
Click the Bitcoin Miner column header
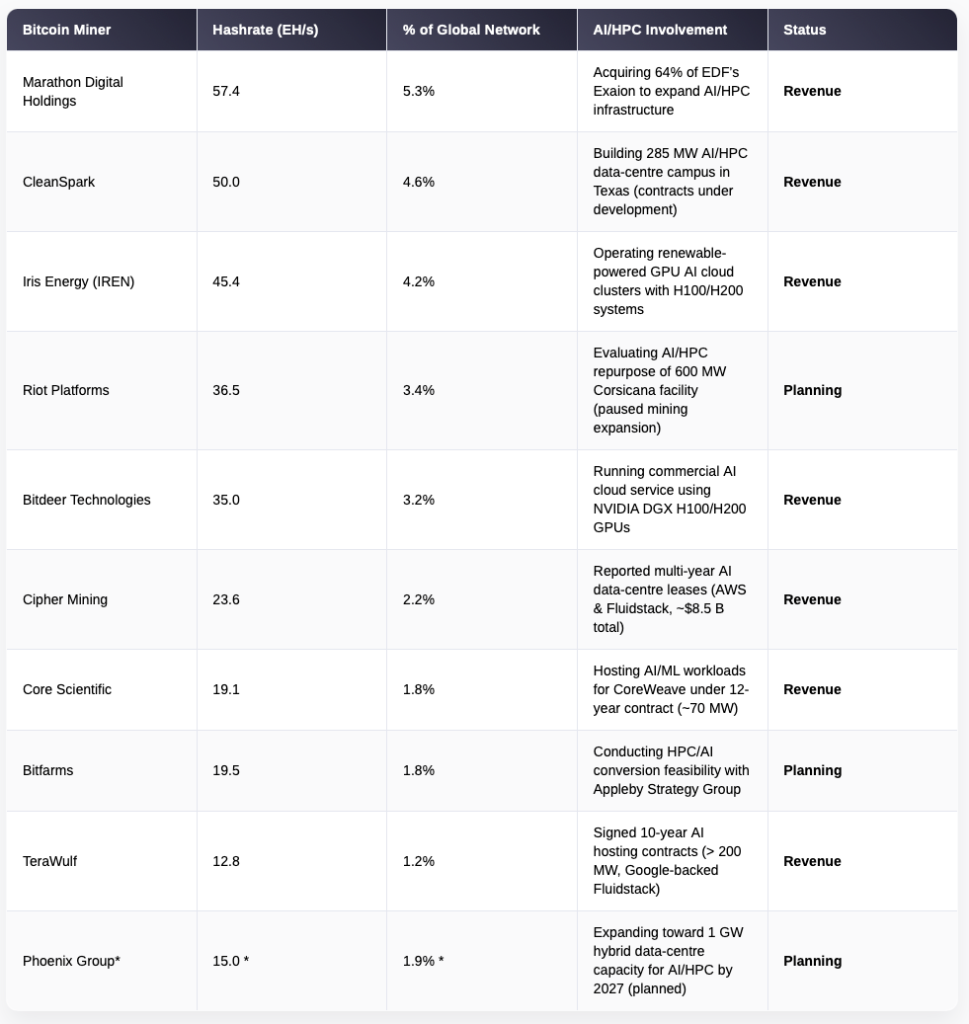pos(66,30)
